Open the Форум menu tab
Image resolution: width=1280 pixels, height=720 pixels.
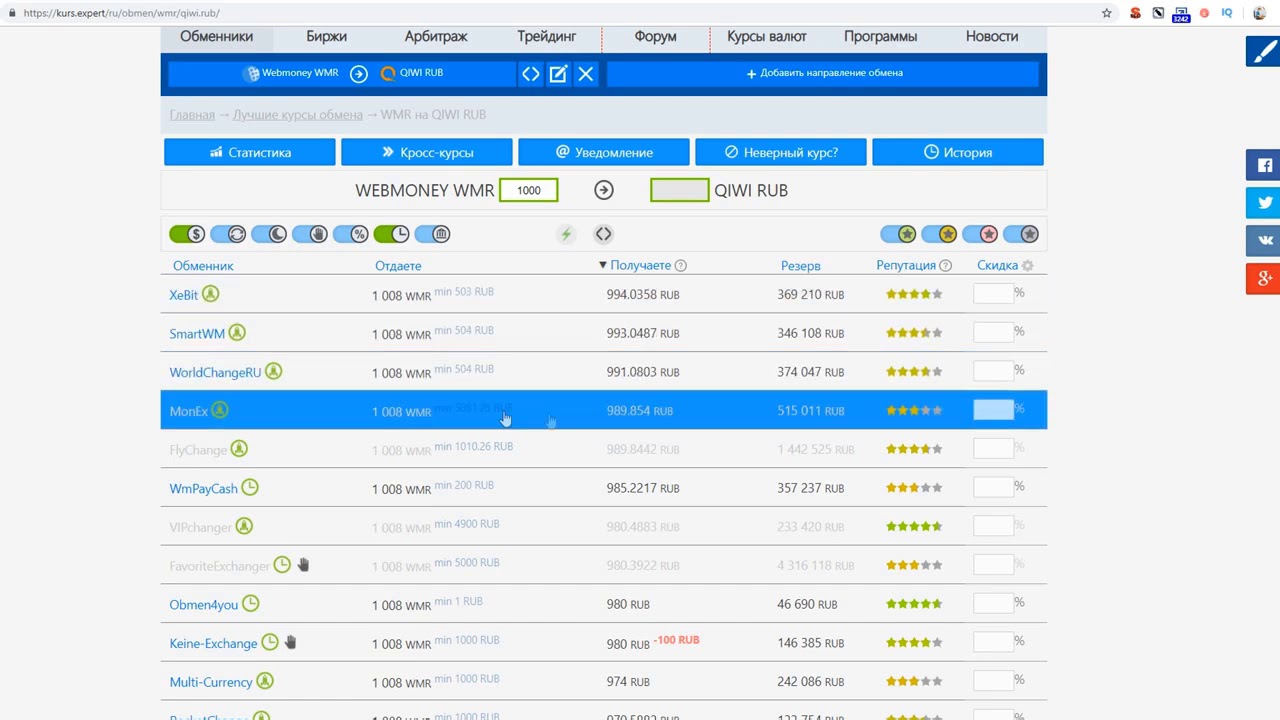click(656, 36)
